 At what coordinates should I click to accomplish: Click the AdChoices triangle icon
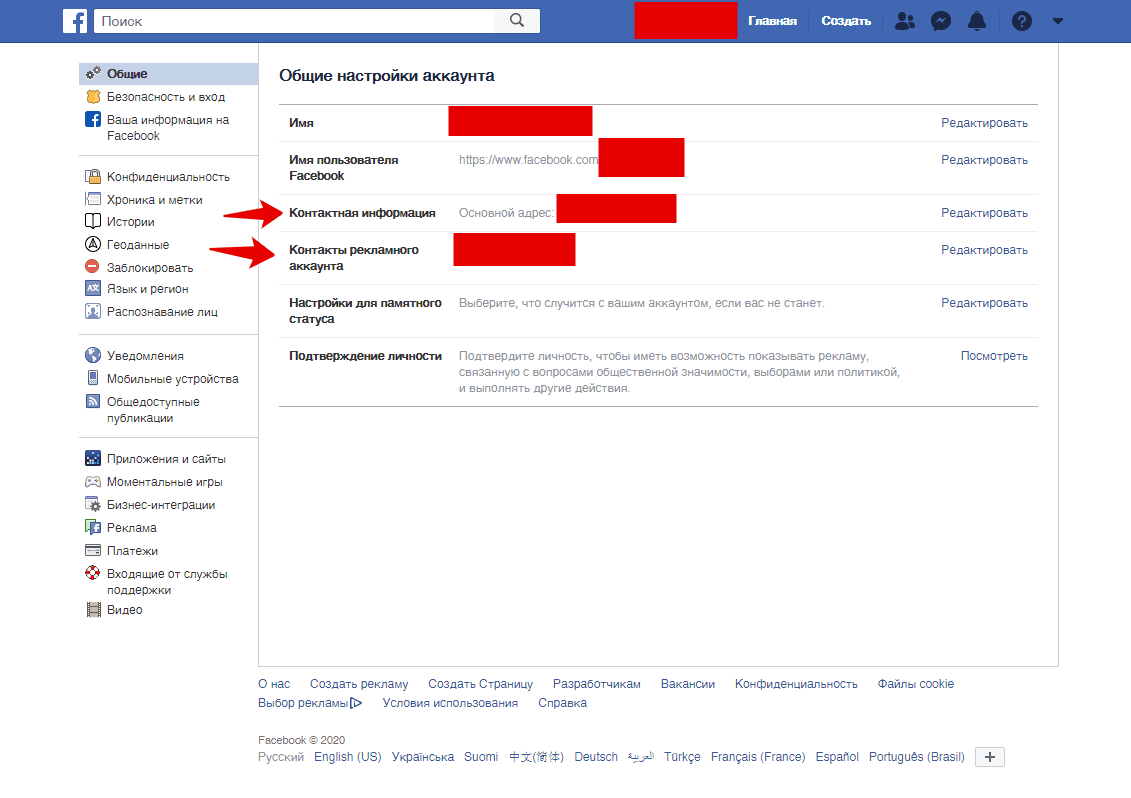(x=356, y=703)
